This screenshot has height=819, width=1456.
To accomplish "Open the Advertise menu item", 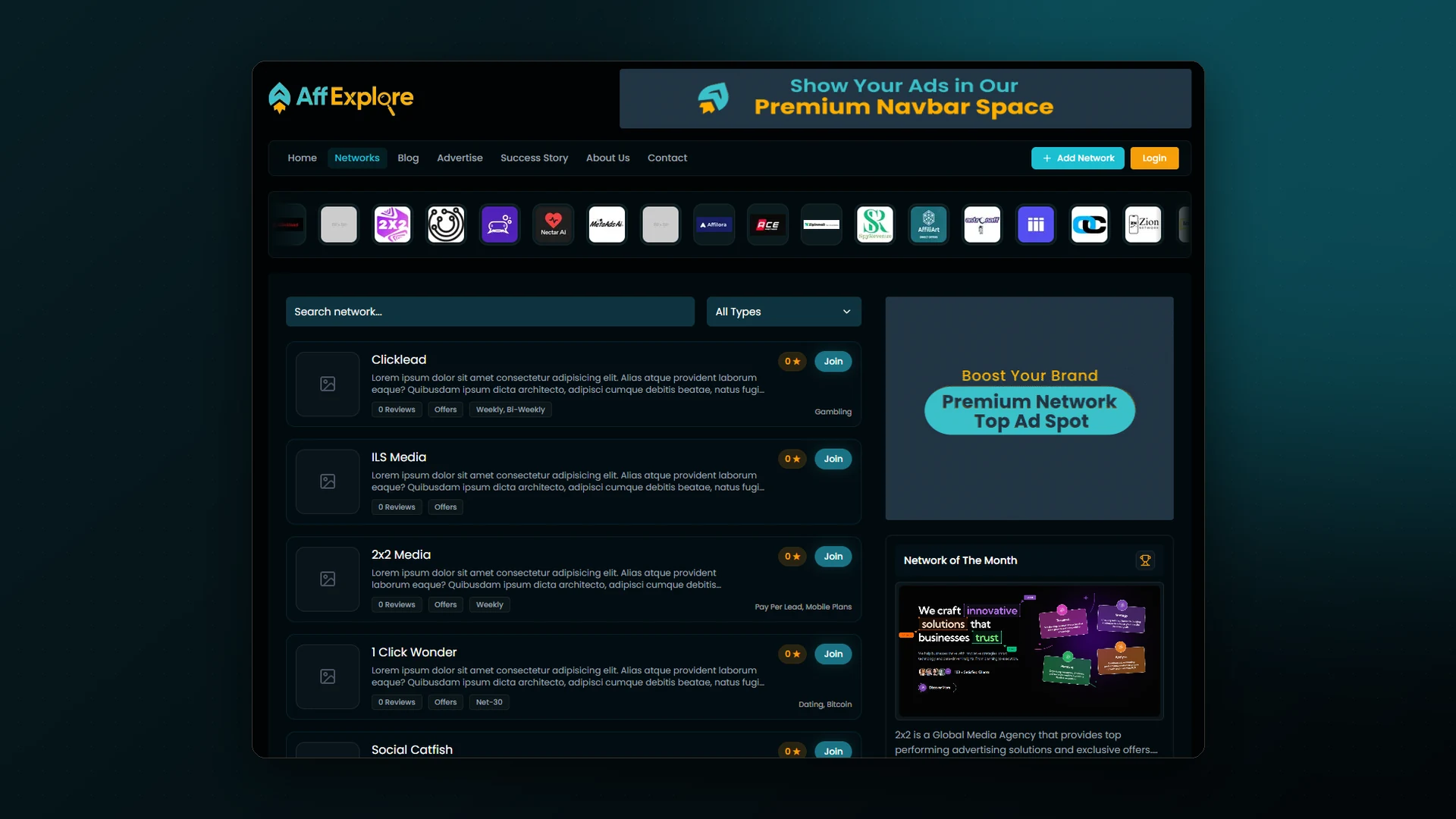I will click(460, 158).
